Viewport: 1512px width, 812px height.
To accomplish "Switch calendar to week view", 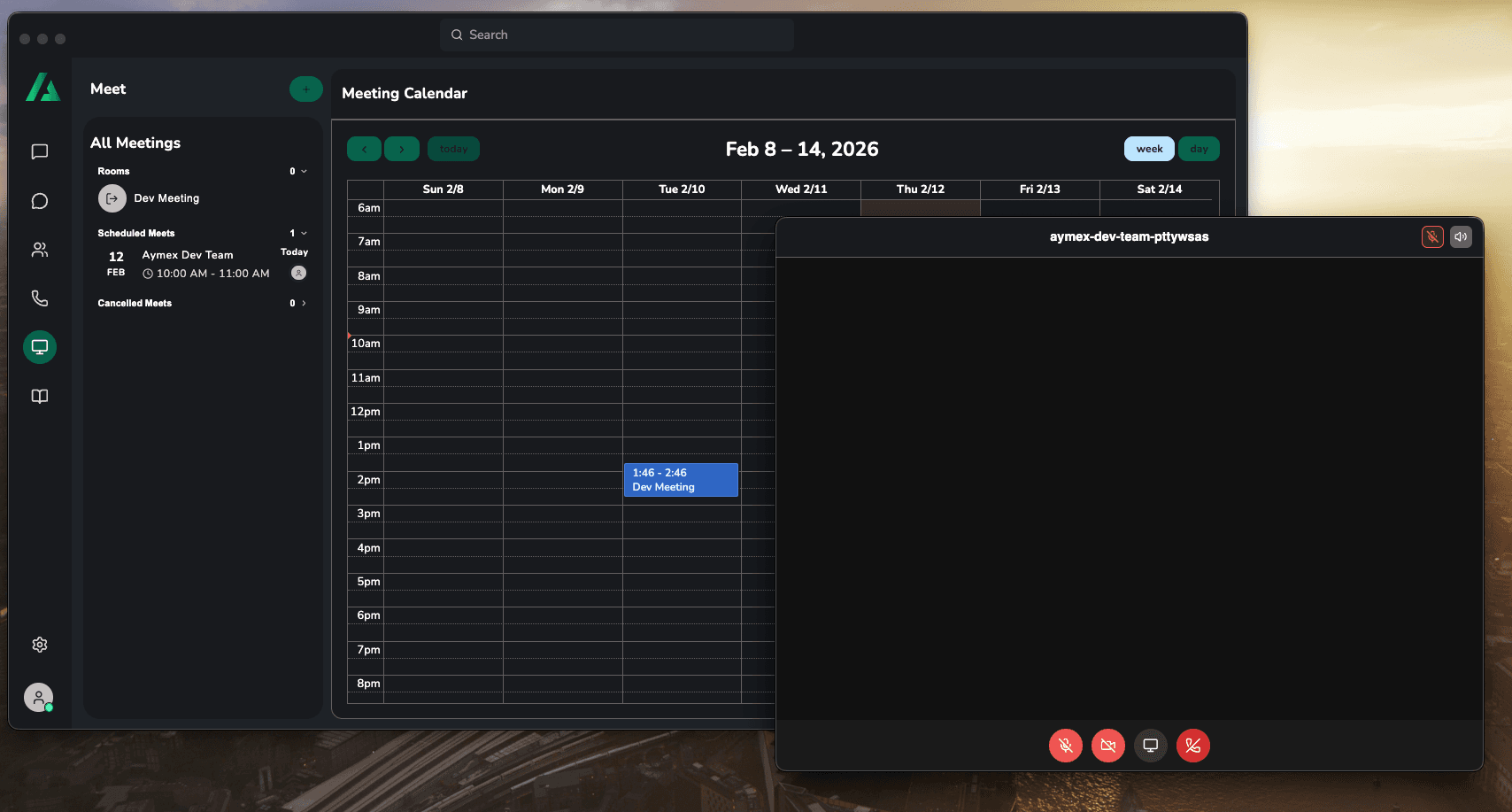I will (1149, 149).
